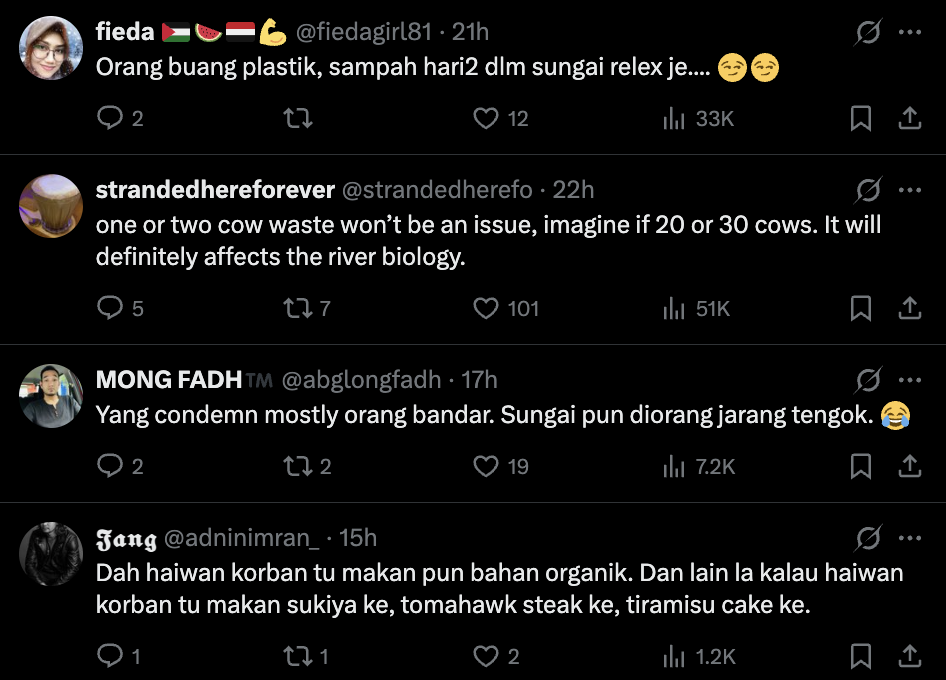This screenshot has height=680, width=946.
Task: Reply to fieda's tweet about plastik
Action: (x=109, y=119)
